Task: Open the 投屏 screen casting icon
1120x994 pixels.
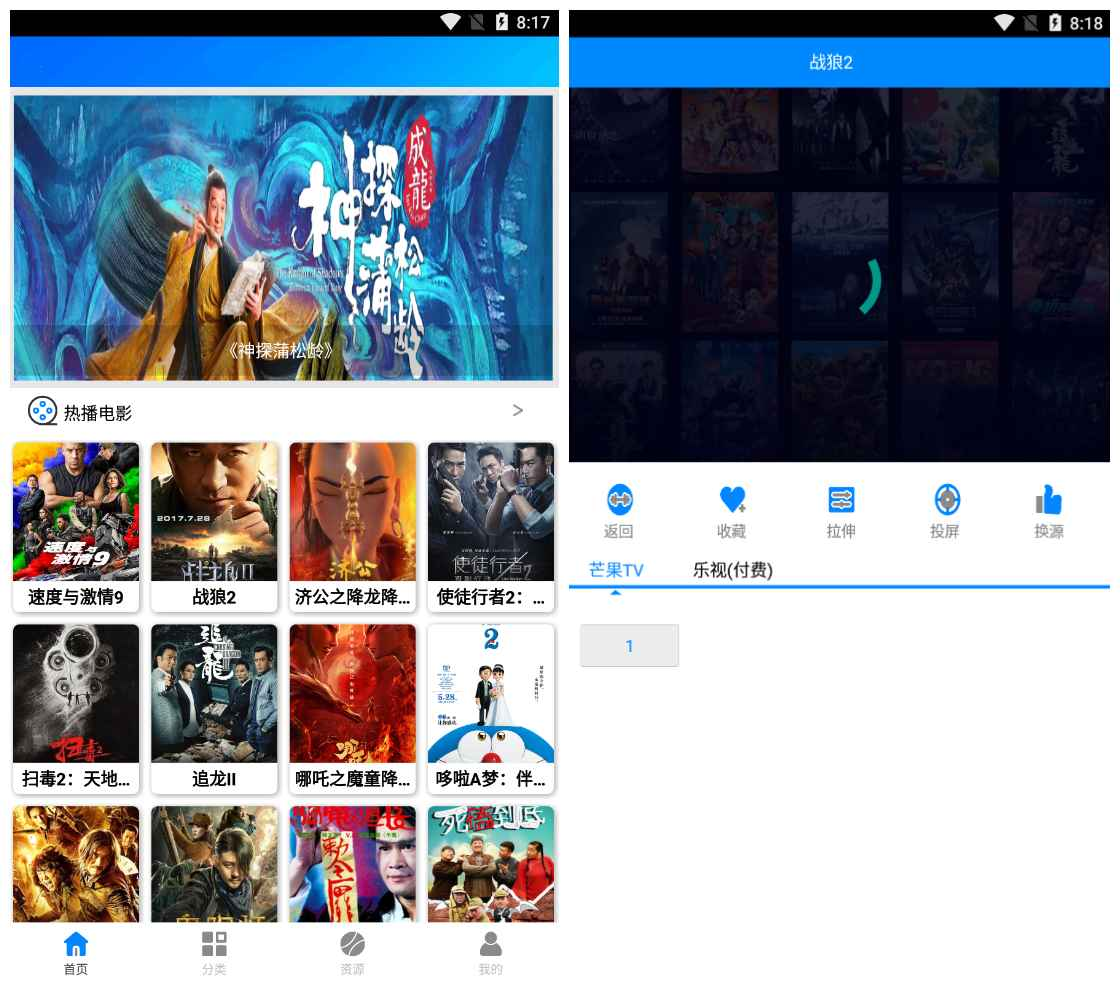Action: coord(947,499)
